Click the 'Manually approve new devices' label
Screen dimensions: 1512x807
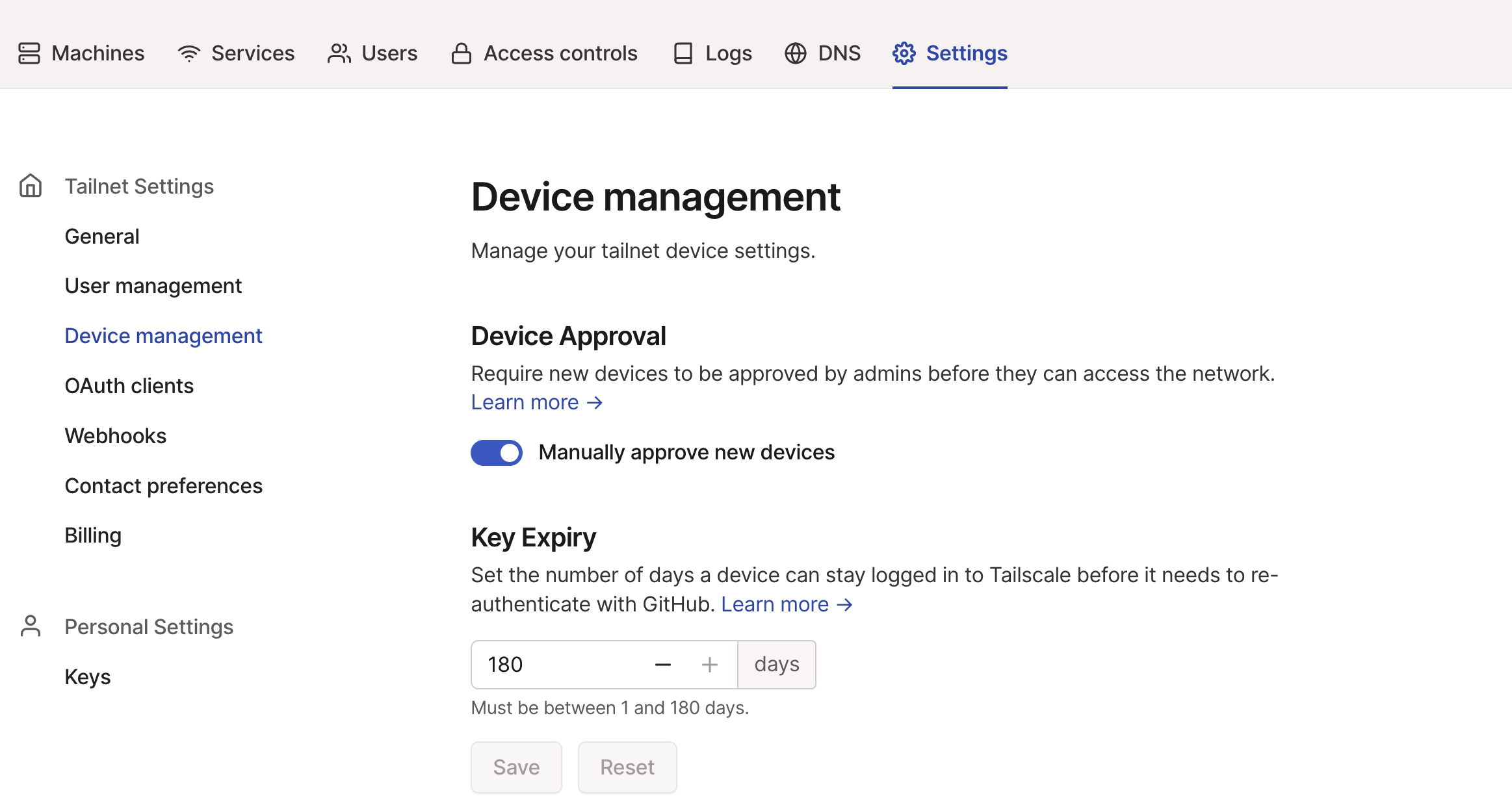[x=686, y=452]
